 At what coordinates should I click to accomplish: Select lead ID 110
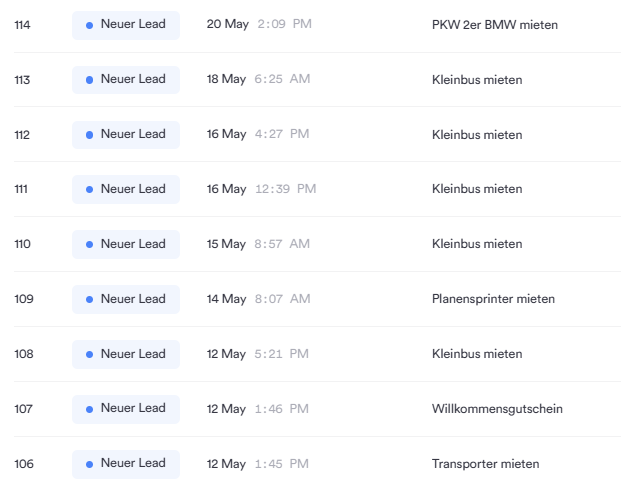point(22,244)
